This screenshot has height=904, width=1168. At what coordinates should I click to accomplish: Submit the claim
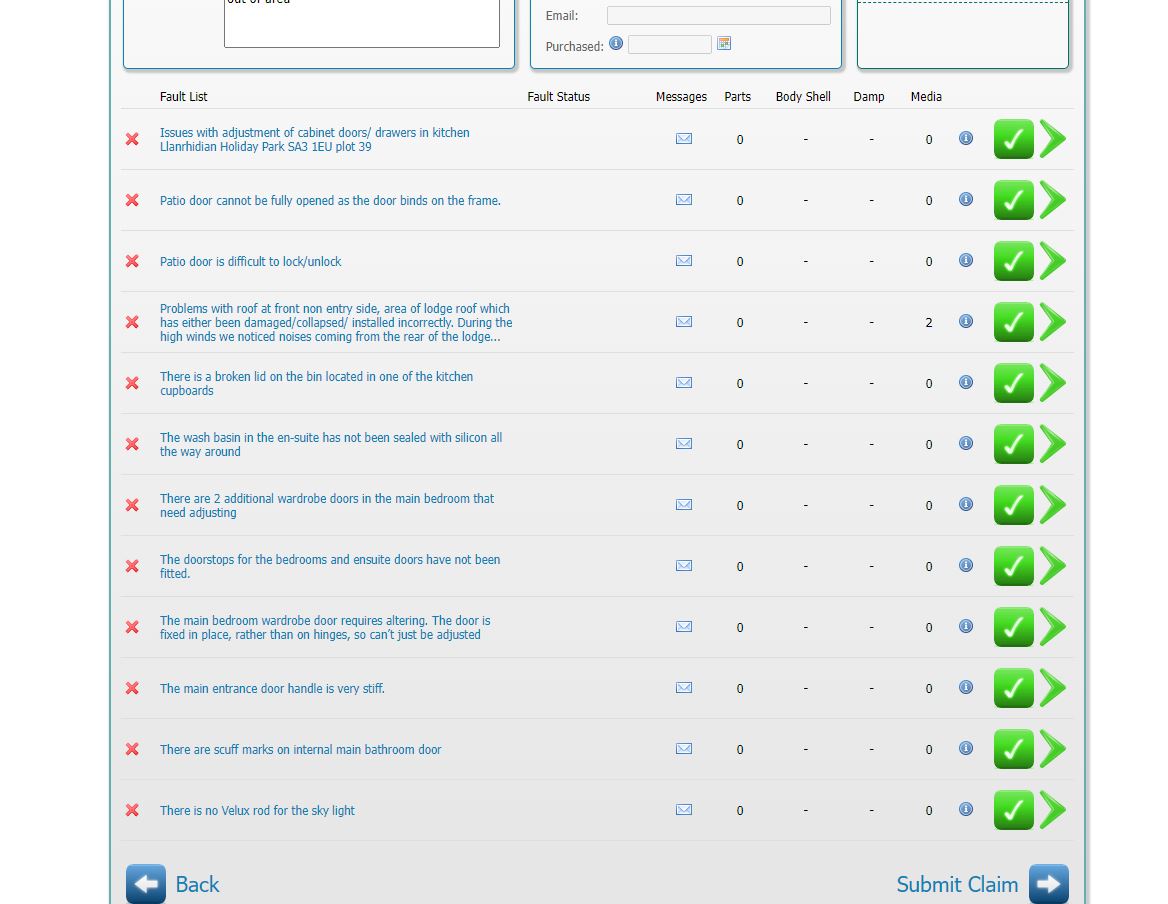tap(982, 884)
